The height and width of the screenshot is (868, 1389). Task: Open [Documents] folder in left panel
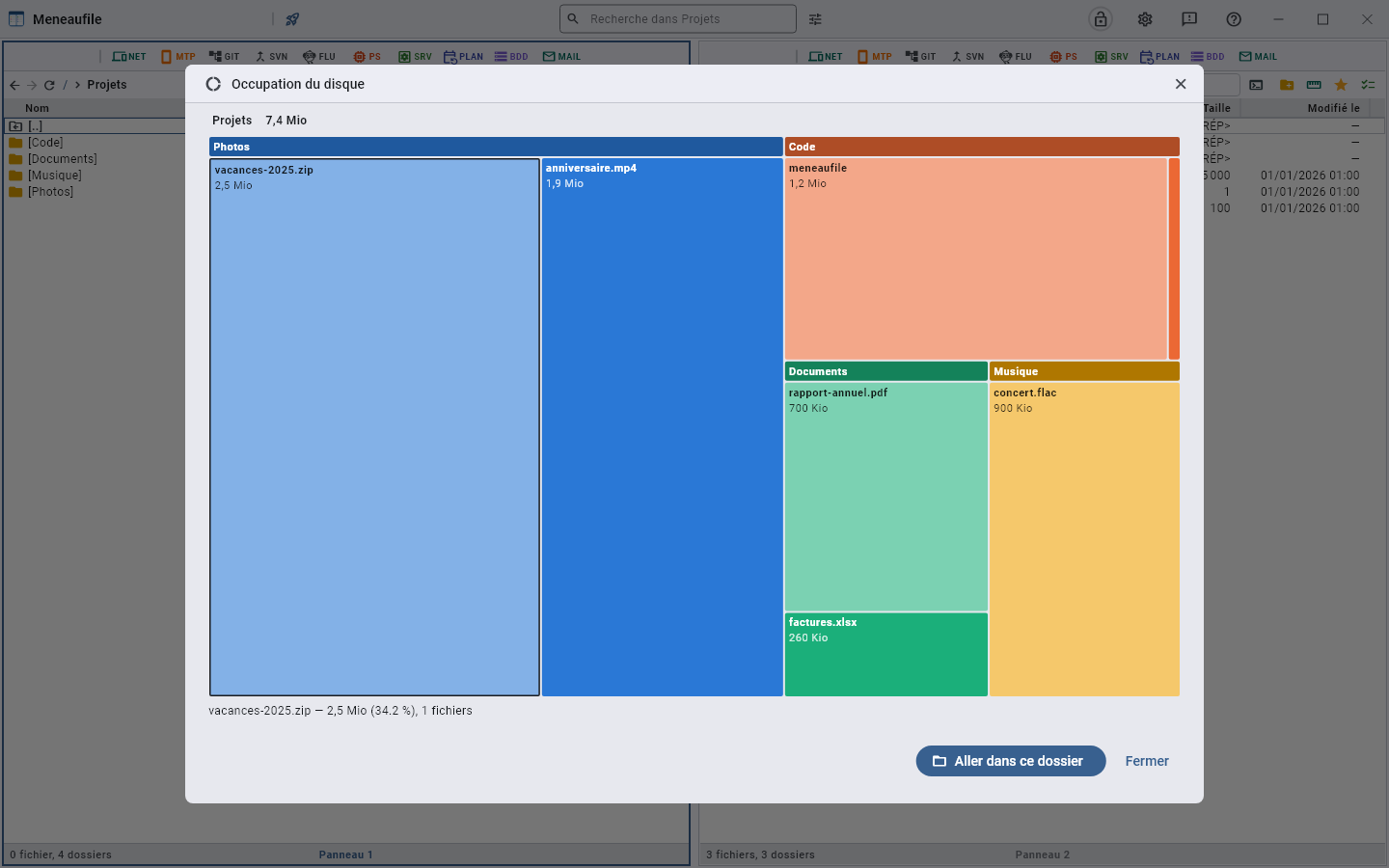click(63, 159)
